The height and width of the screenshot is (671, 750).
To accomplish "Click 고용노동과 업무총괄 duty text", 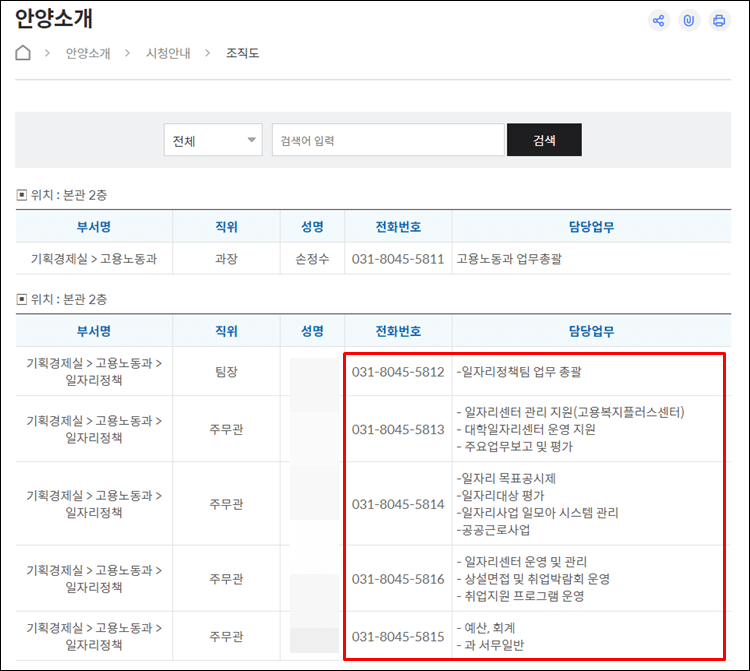I will coord(509,259).
